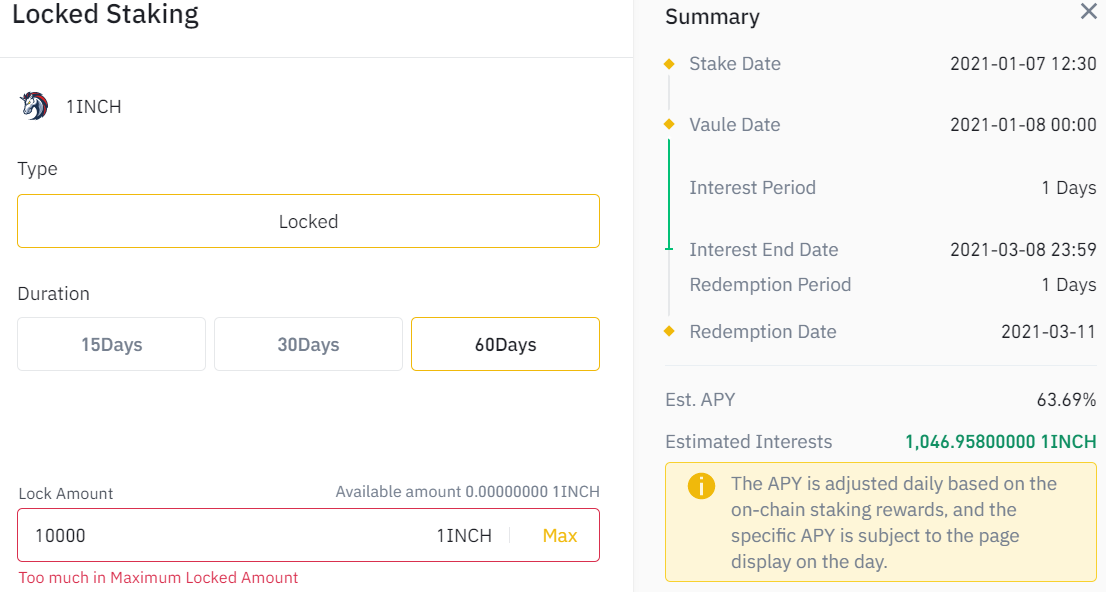1106x592 pixels.
Task: Click the 1INCH unicorn logo icon
Action: (x=34, y=106)
